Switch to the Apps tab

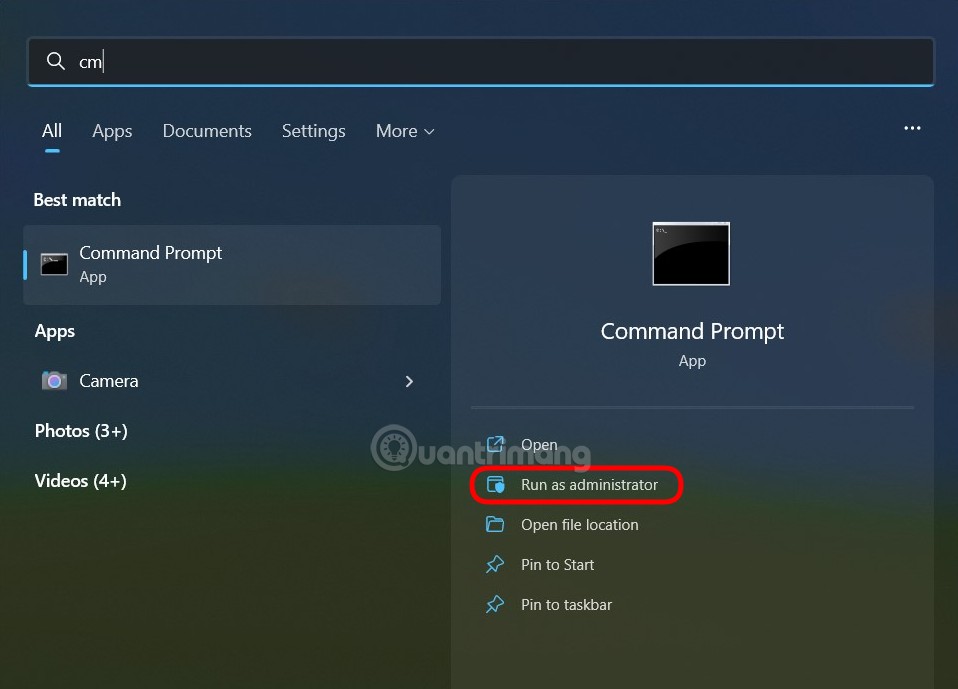(112, 131)
